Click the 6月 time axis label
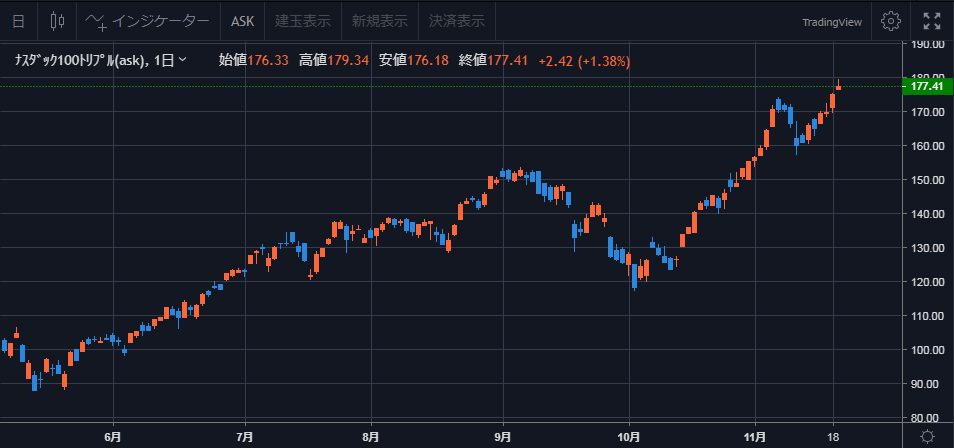Screen dimensions: 954x448 pos(114,436)
